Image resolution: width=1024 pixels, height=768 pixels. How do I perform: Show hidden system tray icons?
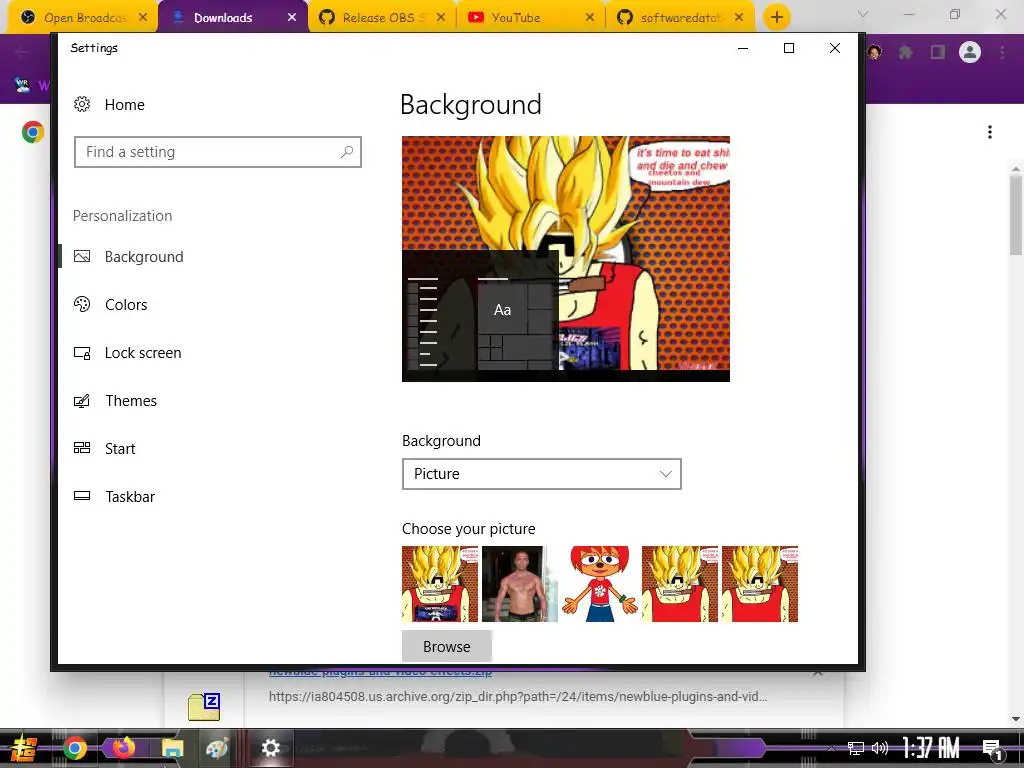click(x=831, y=748)
